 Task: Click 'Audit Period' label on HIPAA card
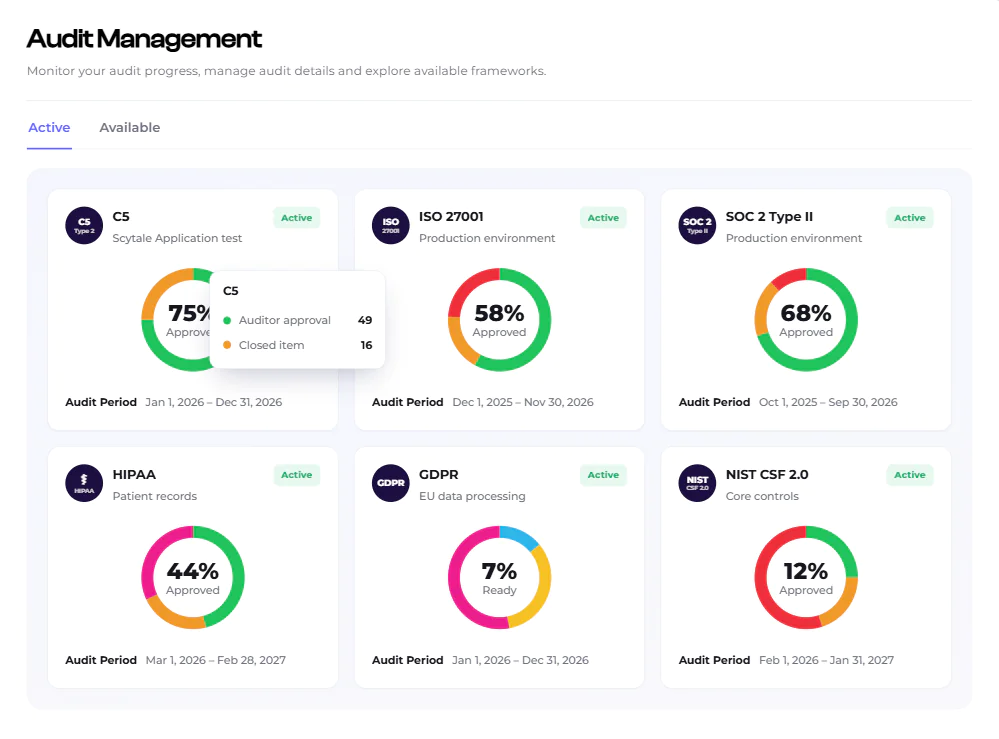click(101, 661)
